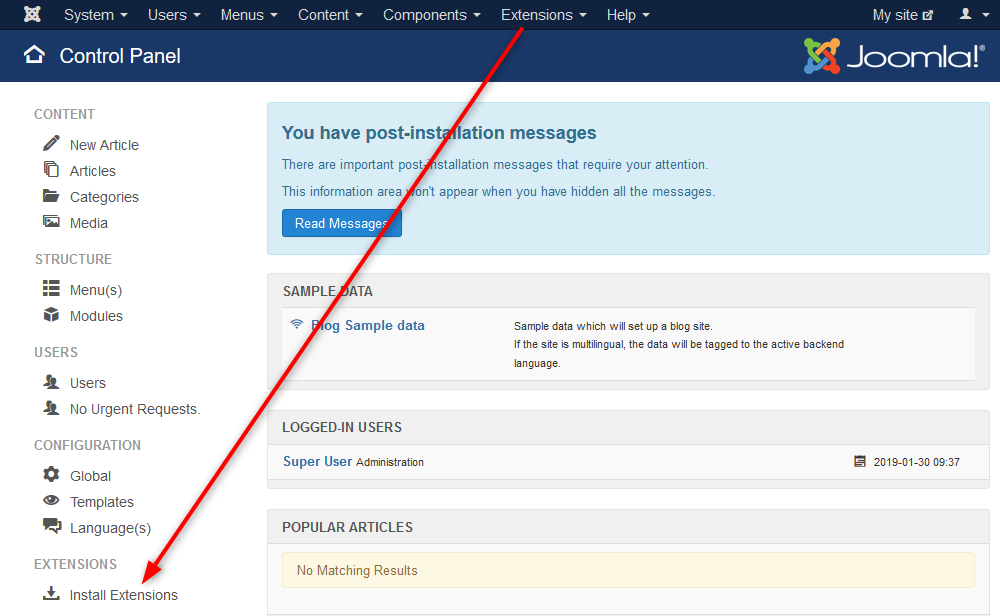The image size is (1000, 616).
Task: Click the Global configuration gear icon
Action: coord(51,475)
